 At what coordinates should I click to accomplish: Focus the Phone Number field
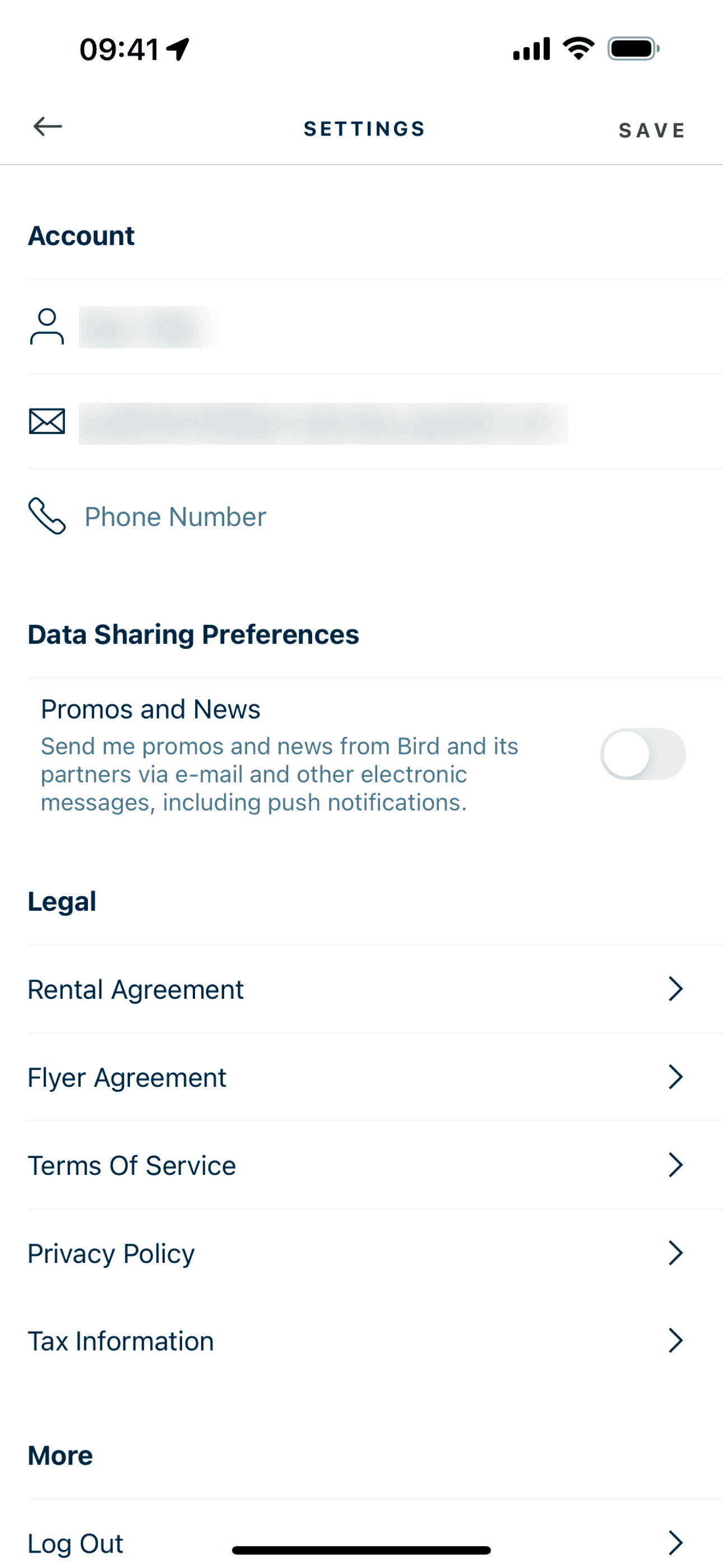(175, 517)
